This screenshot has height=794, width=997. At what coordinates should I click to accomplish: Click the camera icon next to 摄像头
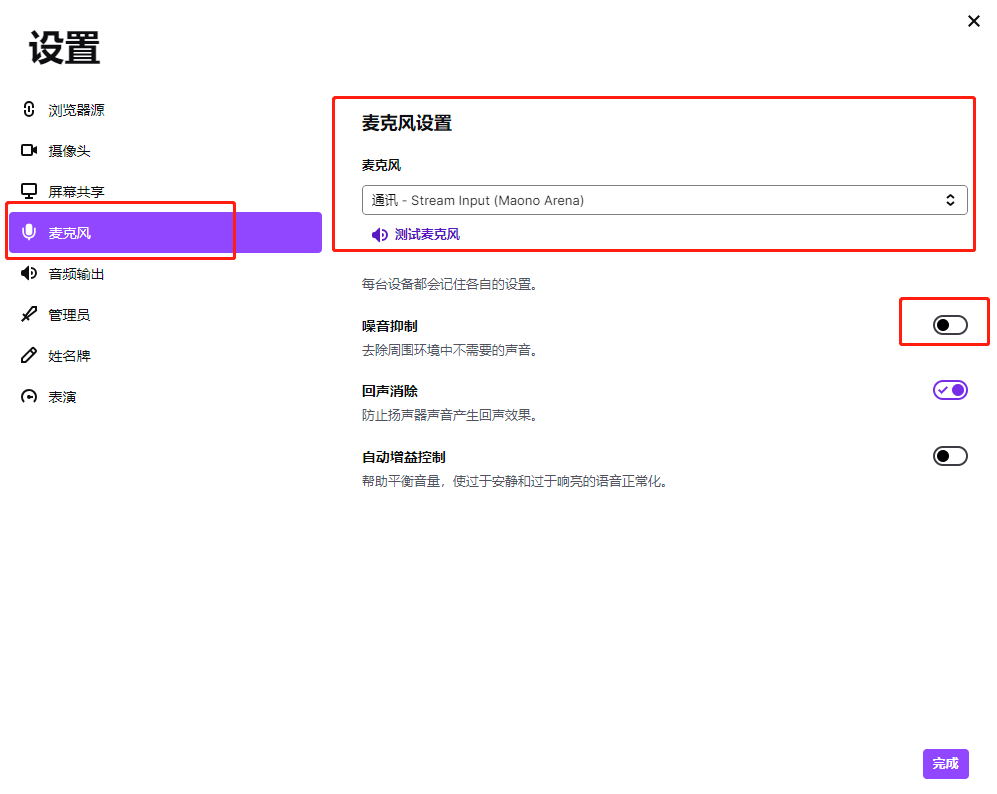[29, 150]
